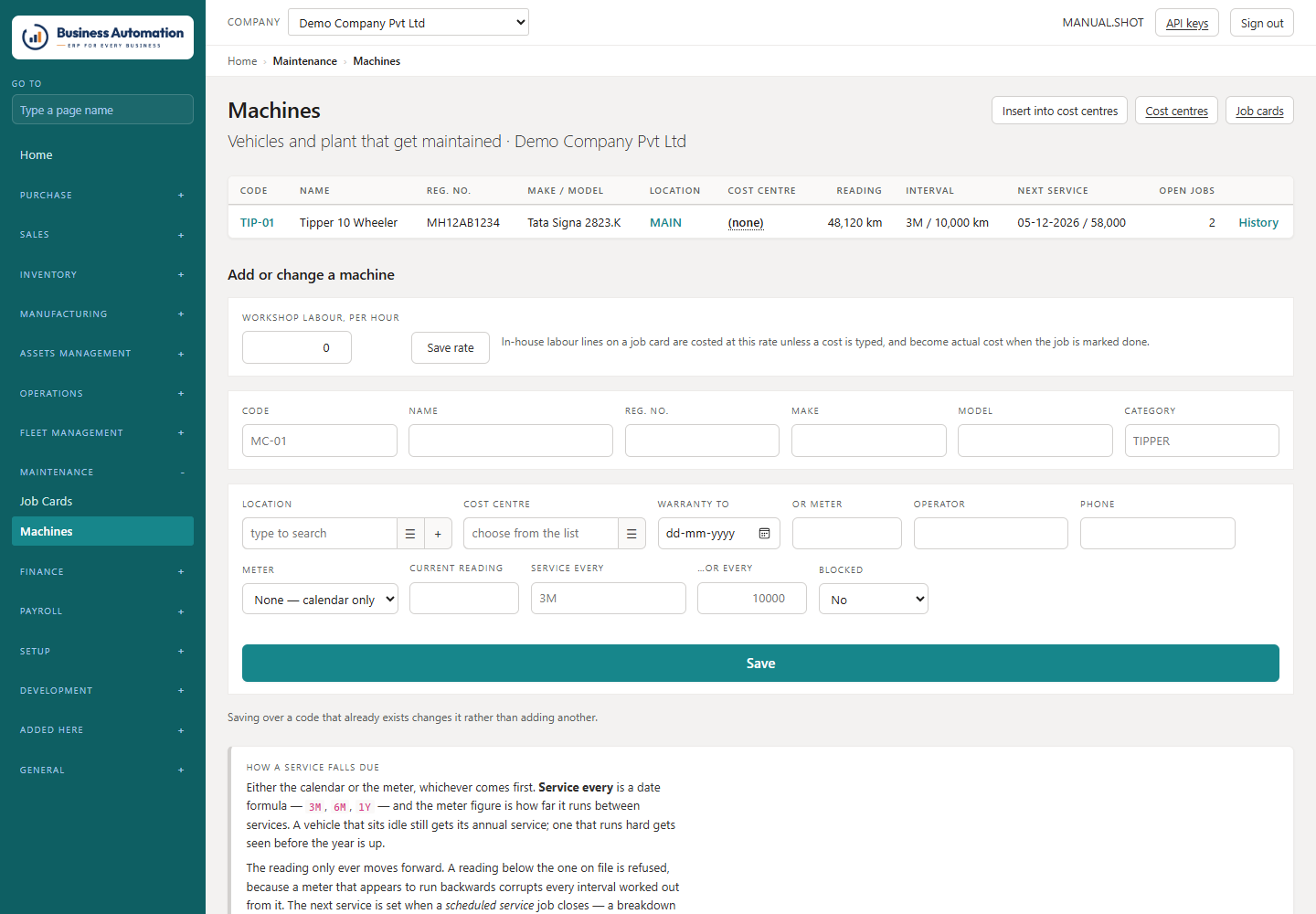Open API keys
The image size is (1316, 914).
(x=1186, y=23)
